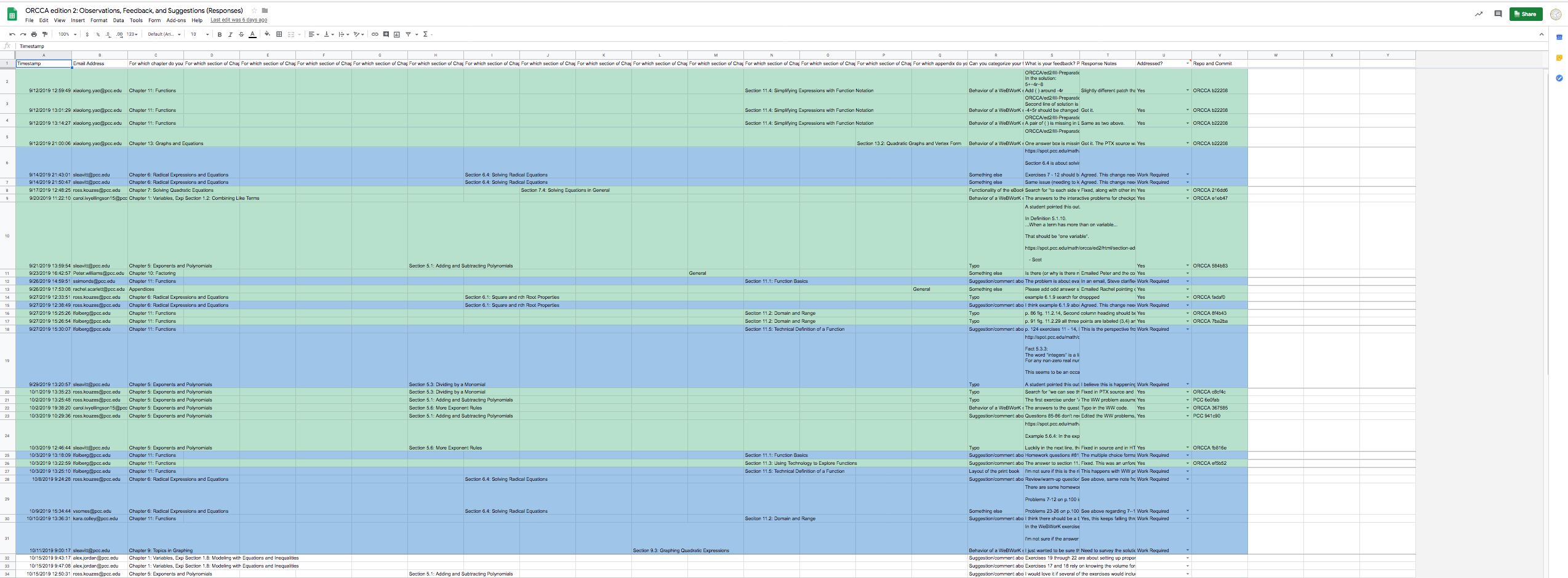This screenshot has width=1568, height=578.
Task: Open the zoom 100% dropdown
Action: pos(67,34)
